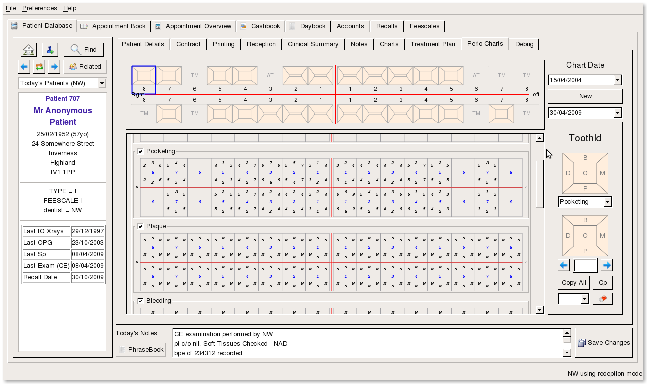Viewport: 647px width, 384px height.
Task: Select upper right tooth 1 icon
Action: [x=321, y=76]
